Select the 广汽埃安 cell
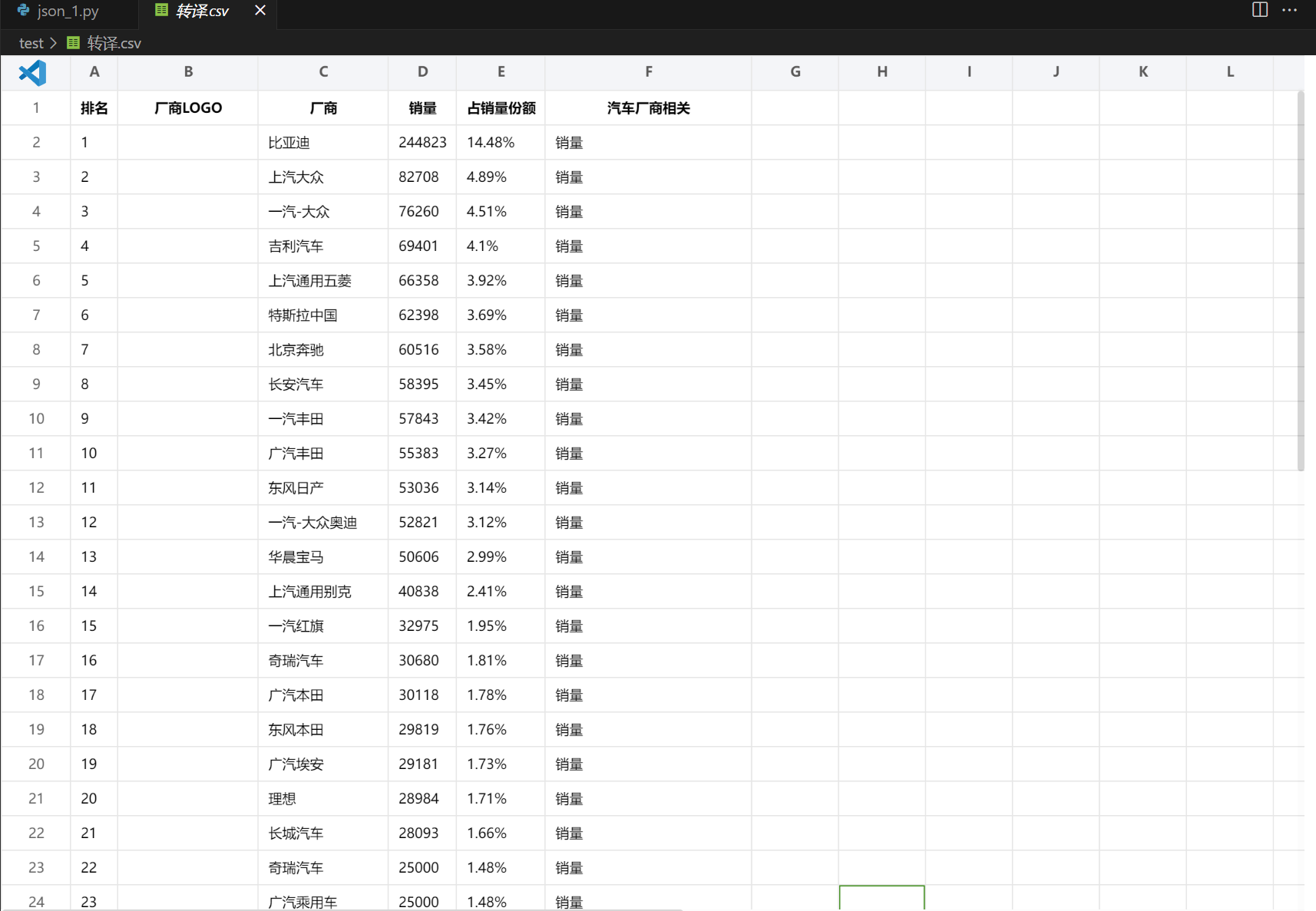This screenshot has height=911, width=1316. (323, 764)
